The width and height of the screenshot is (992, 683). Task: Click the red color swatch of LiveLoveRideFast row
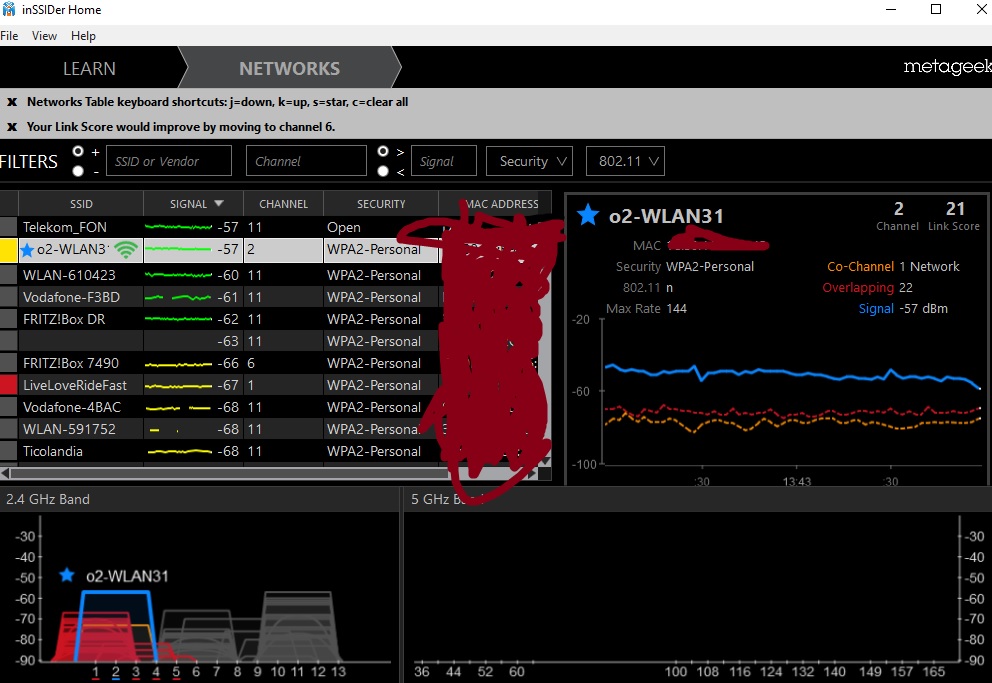(x=8, y=385)
